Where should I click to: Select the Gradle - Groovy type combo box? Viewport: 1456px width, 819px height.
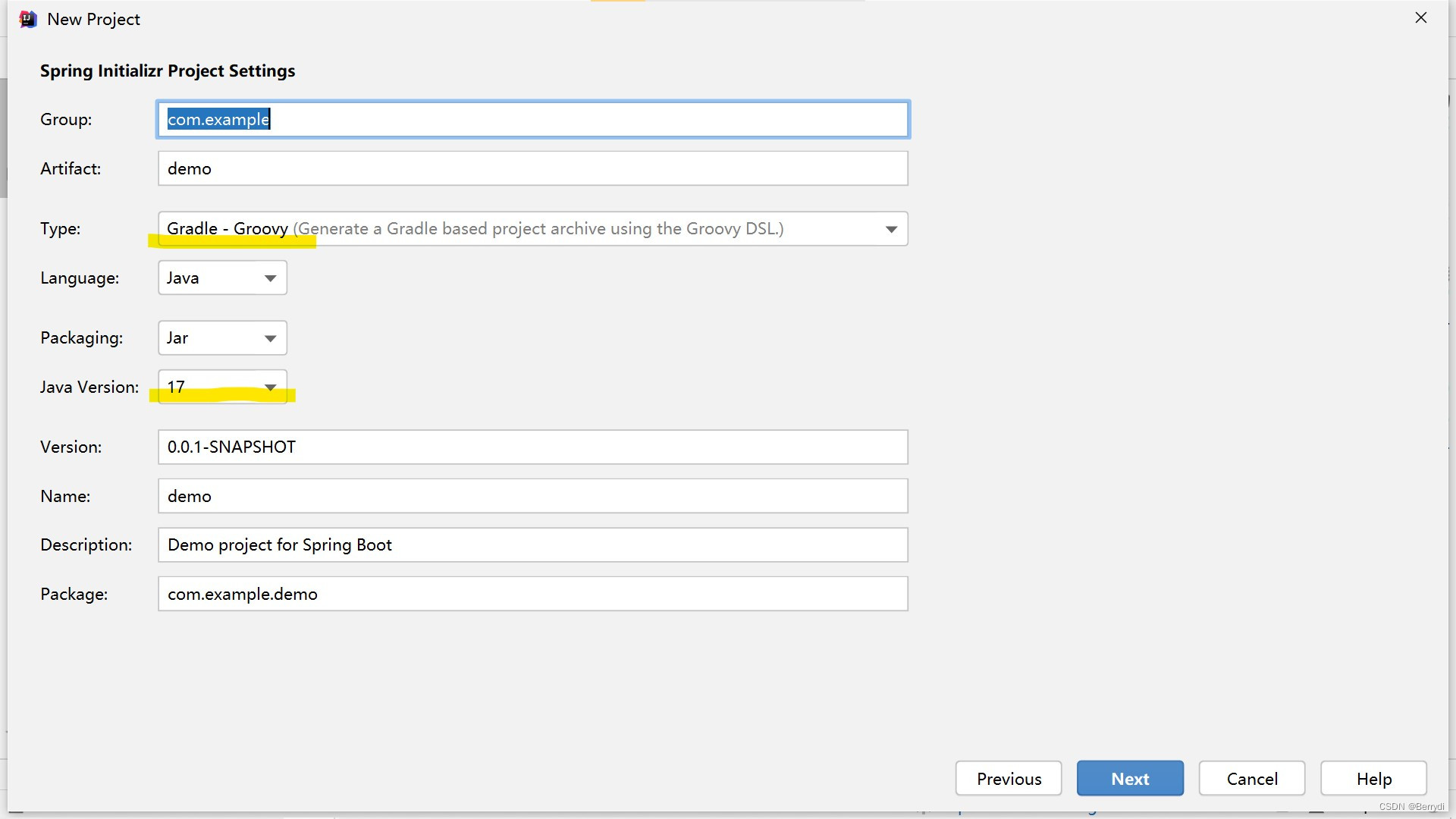(516, 229)
